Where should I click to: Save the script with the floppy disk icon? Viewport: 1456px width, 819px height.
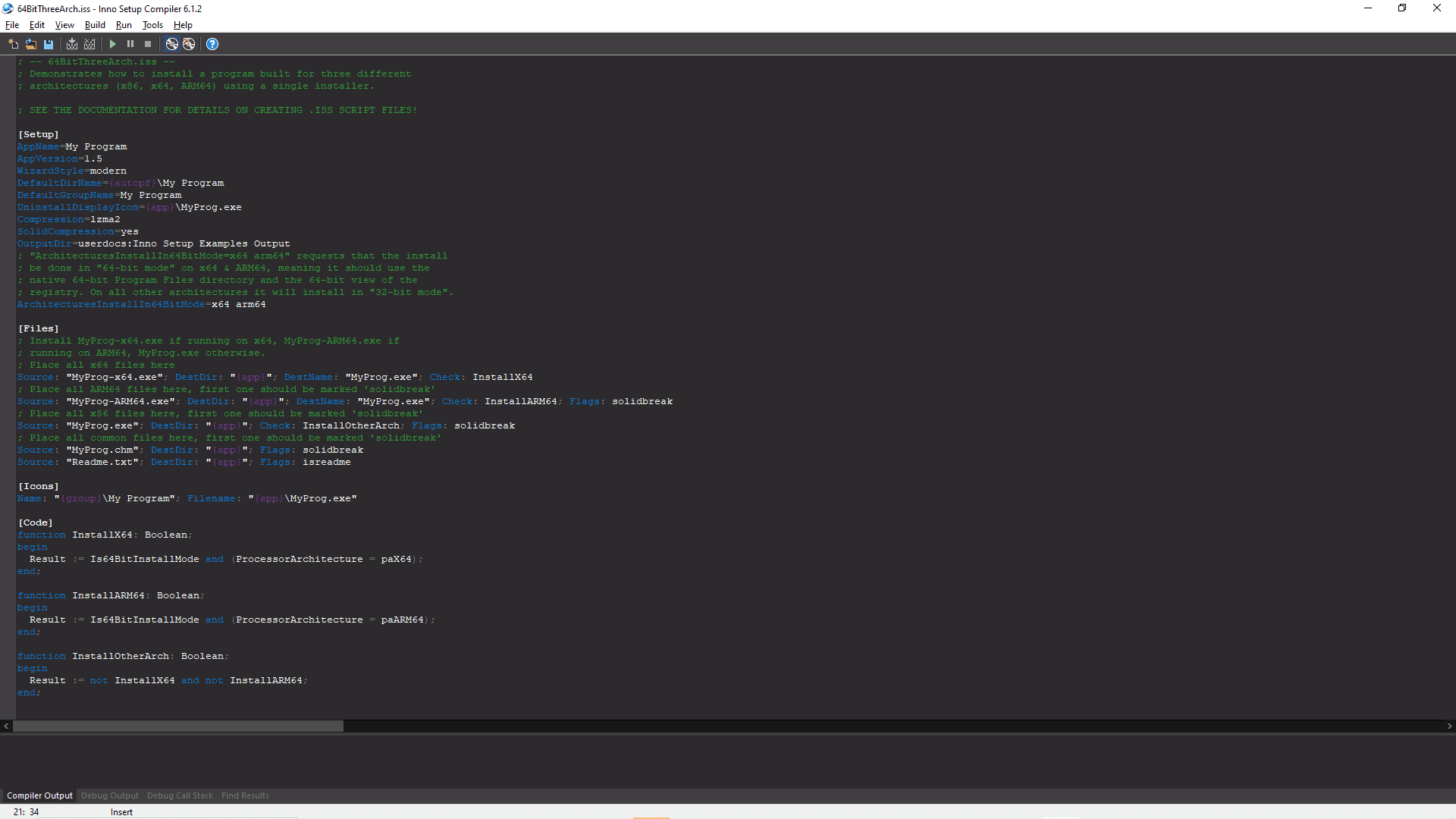click(49, 44)
